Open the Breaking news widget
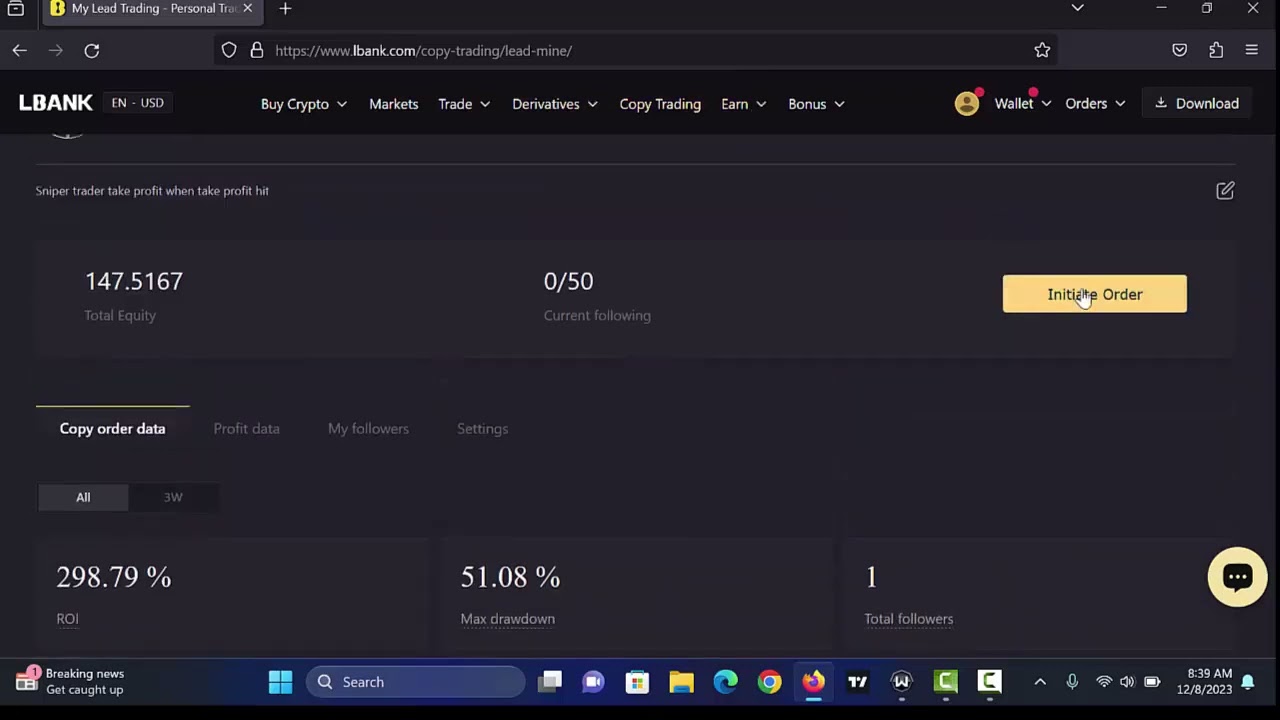Screen dimensions: 1280x720 point(70,681)
